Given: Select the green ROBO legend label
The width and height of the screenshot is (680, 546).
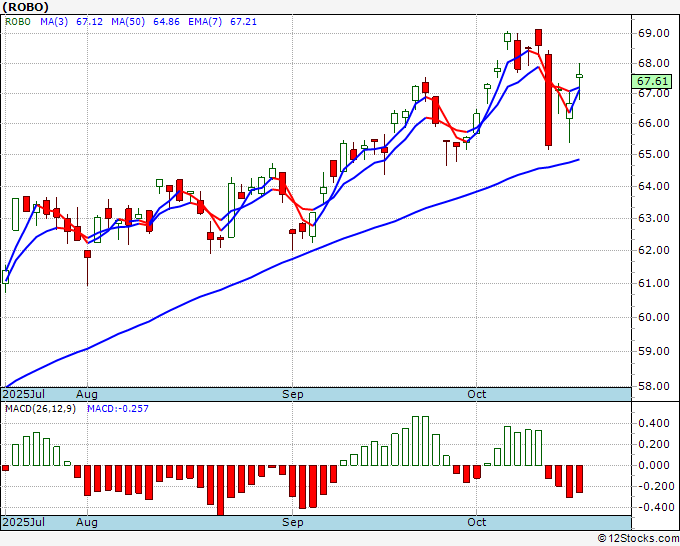Looking at the screenshot, I should [x=18, y=22].
